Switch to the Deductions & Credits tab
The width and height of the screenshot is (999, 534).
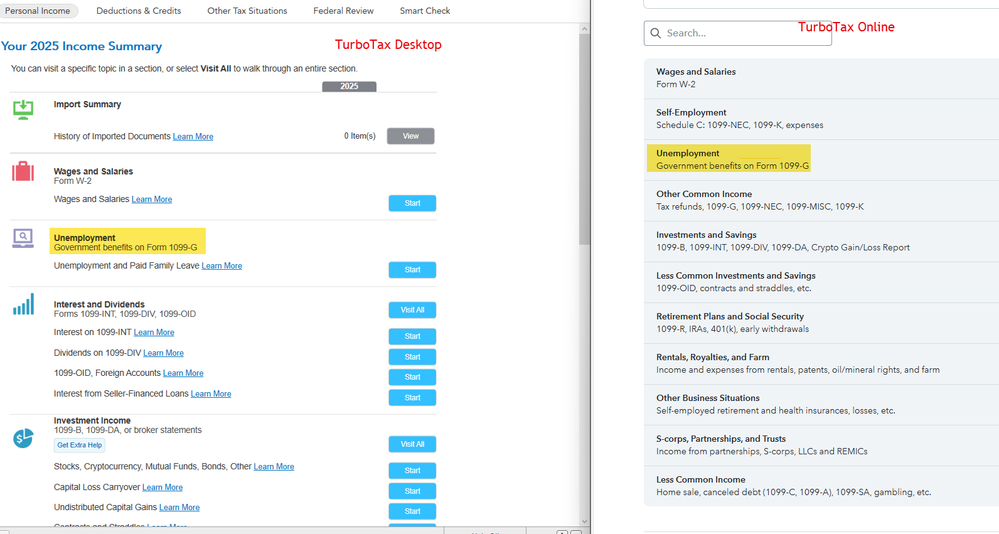(x=138, y=11)
